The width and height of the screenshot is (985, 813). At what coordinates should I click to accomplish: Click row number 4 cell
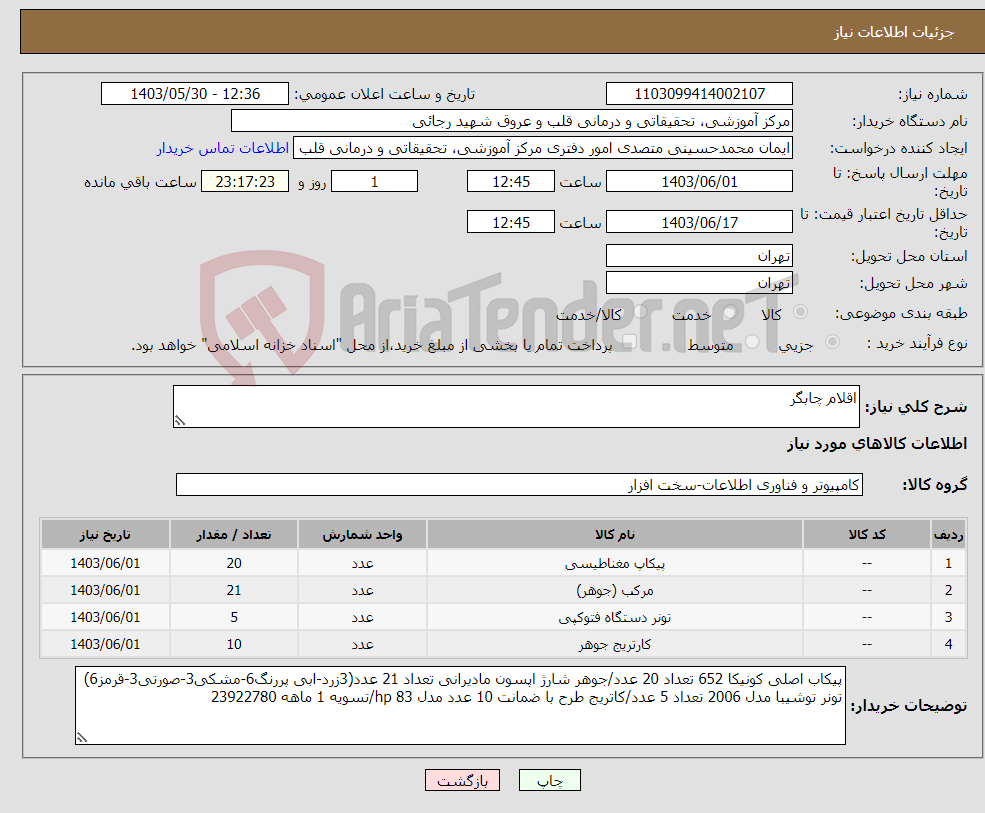coord(948,644)
